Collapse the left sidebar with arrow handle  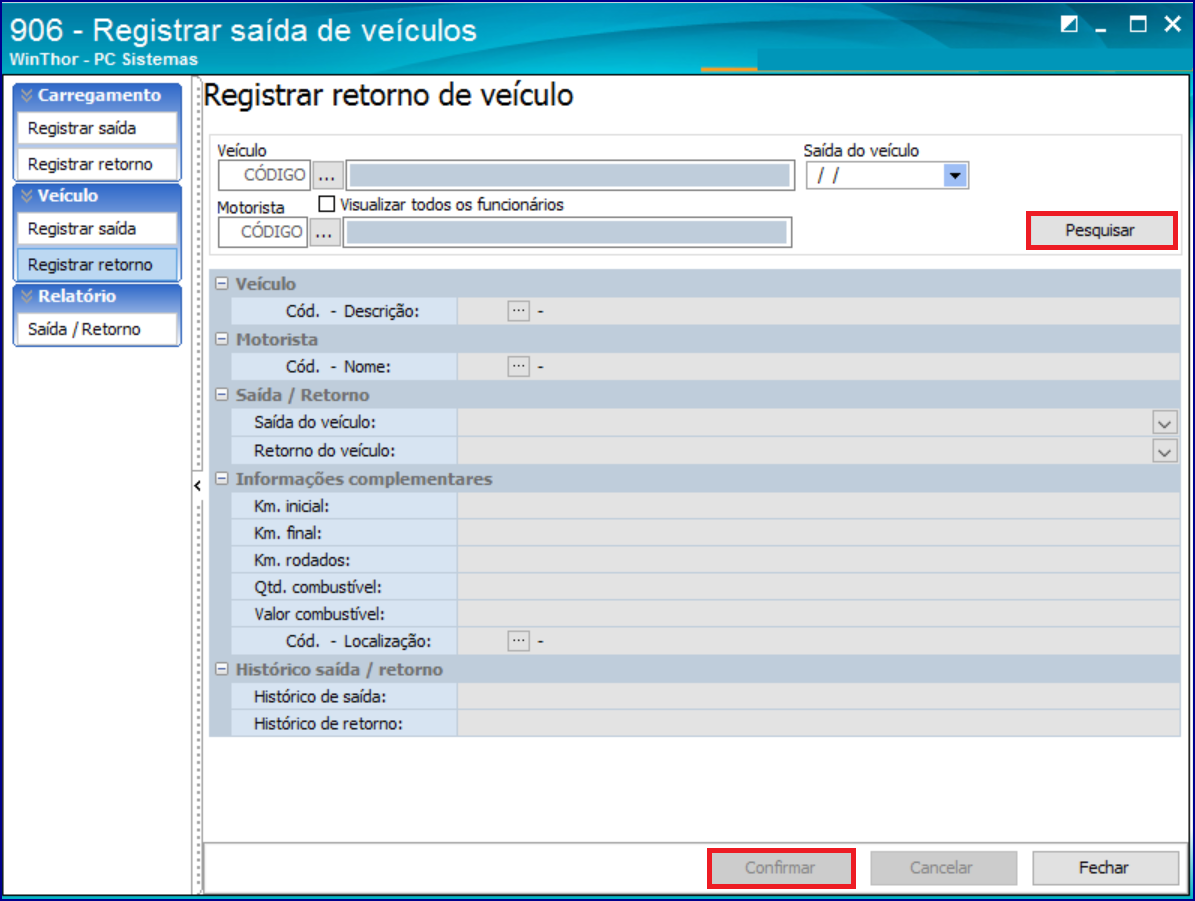point(197,486)
